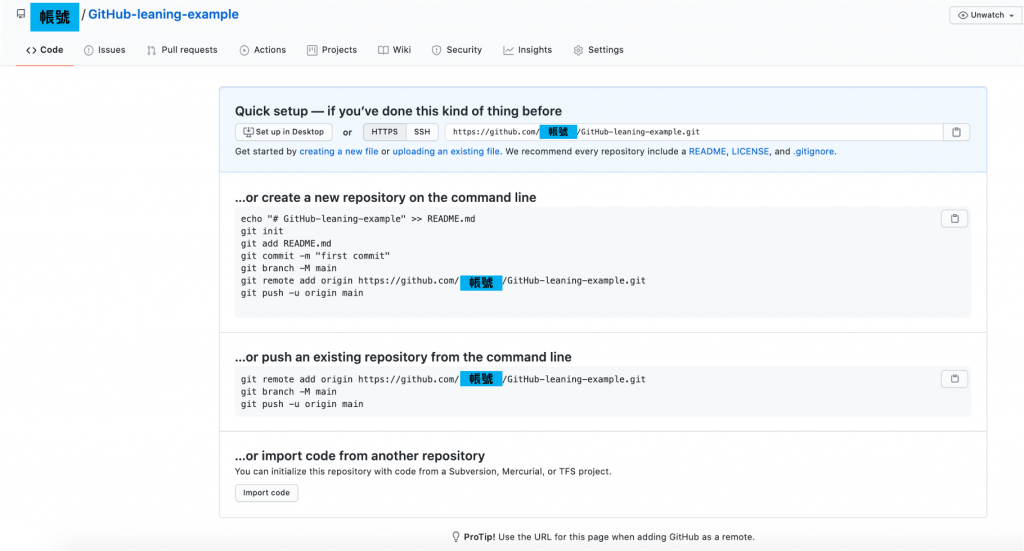The image size is (1024, 551).
Task: Click the repository icon beside the repo name
Action: pyautogui.click(x=21, y=14)
